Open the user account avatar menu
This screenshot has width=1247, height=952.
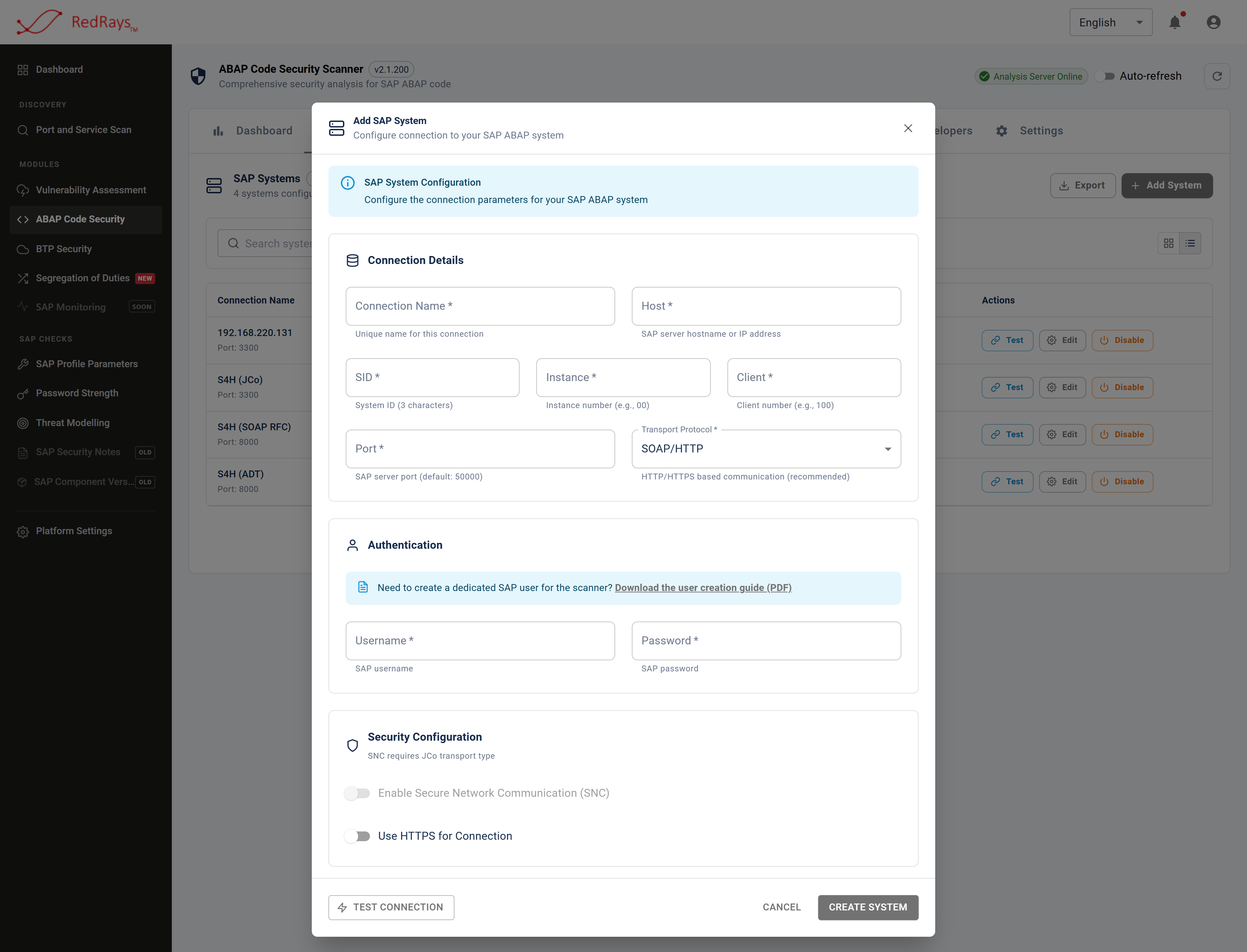pyautogui.click(x=1213, y=22)
